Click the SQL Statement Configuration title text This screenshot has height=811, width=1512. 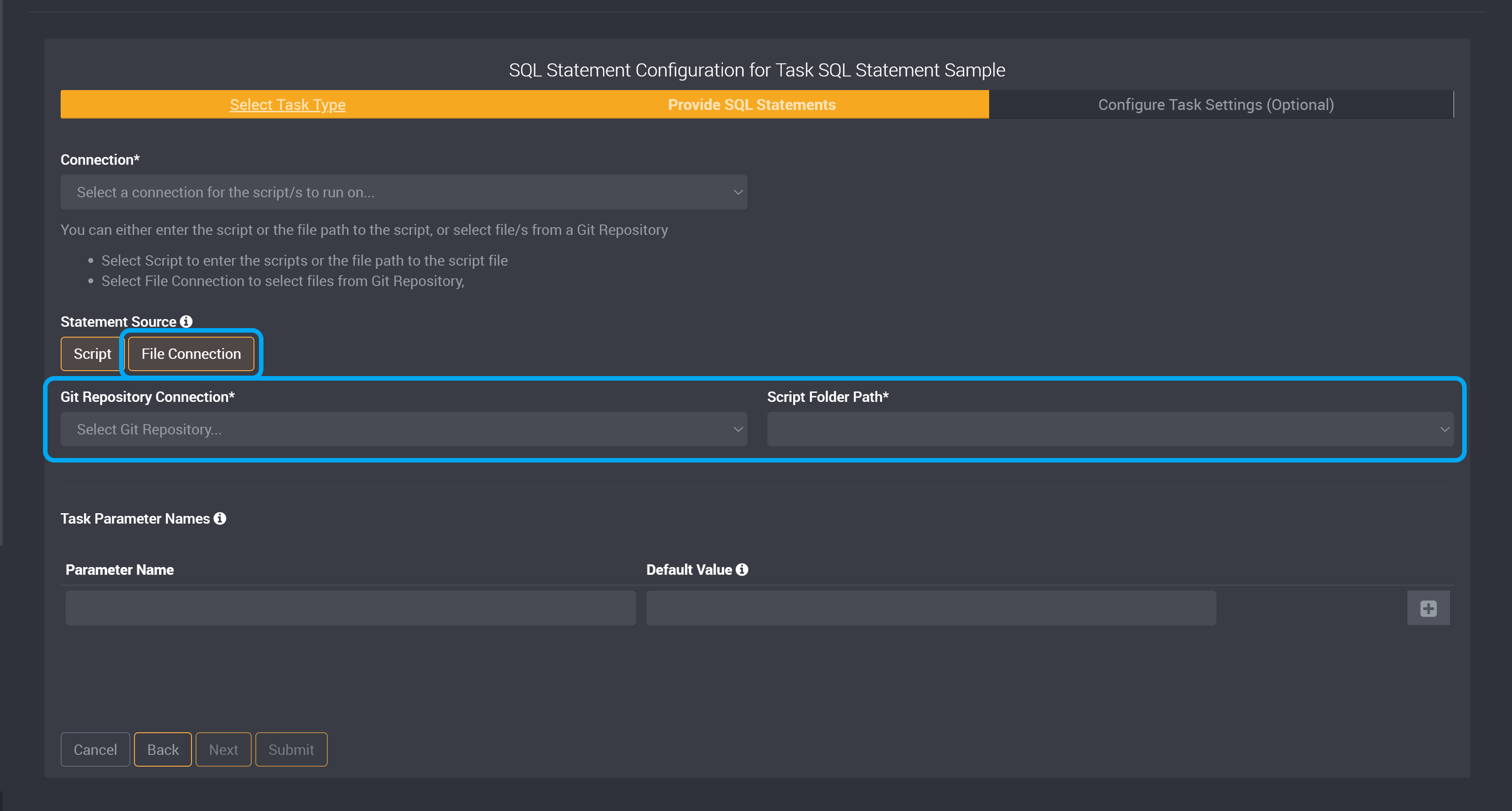click(x=756, y=70)
